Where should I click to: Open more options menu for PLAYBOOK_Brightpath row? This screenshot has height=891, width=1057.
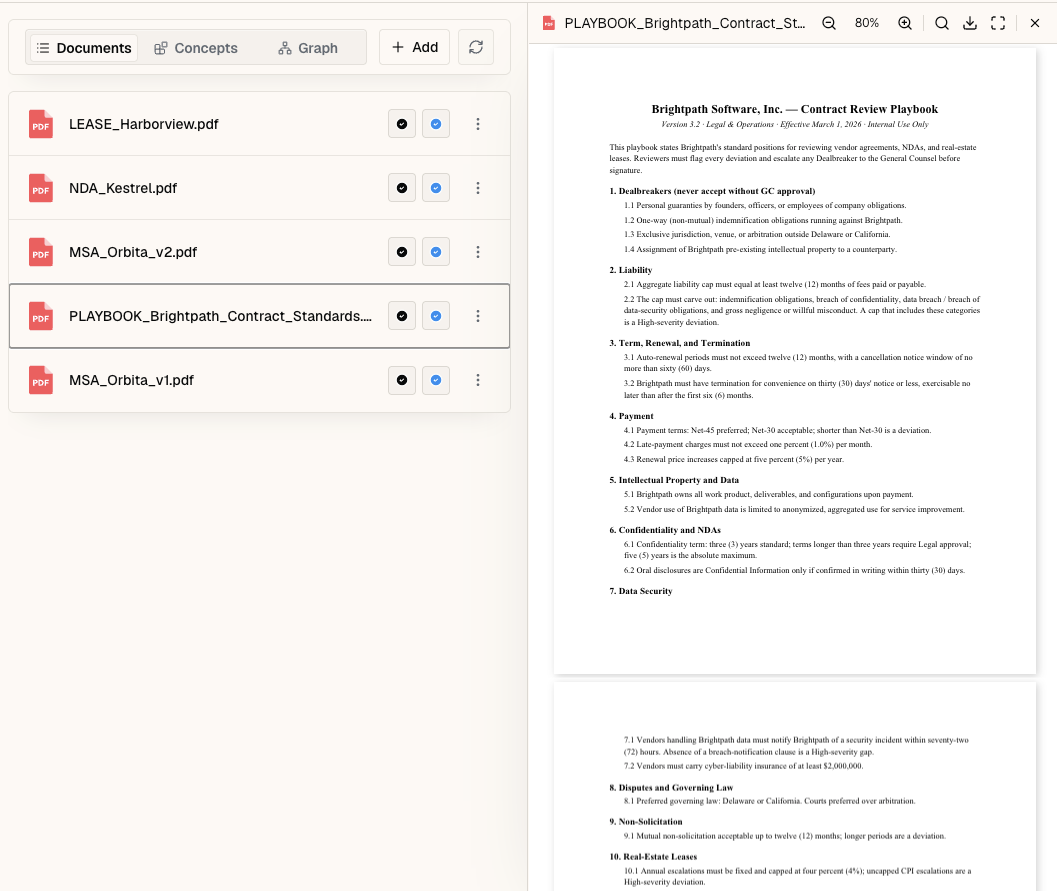(478, 316)
